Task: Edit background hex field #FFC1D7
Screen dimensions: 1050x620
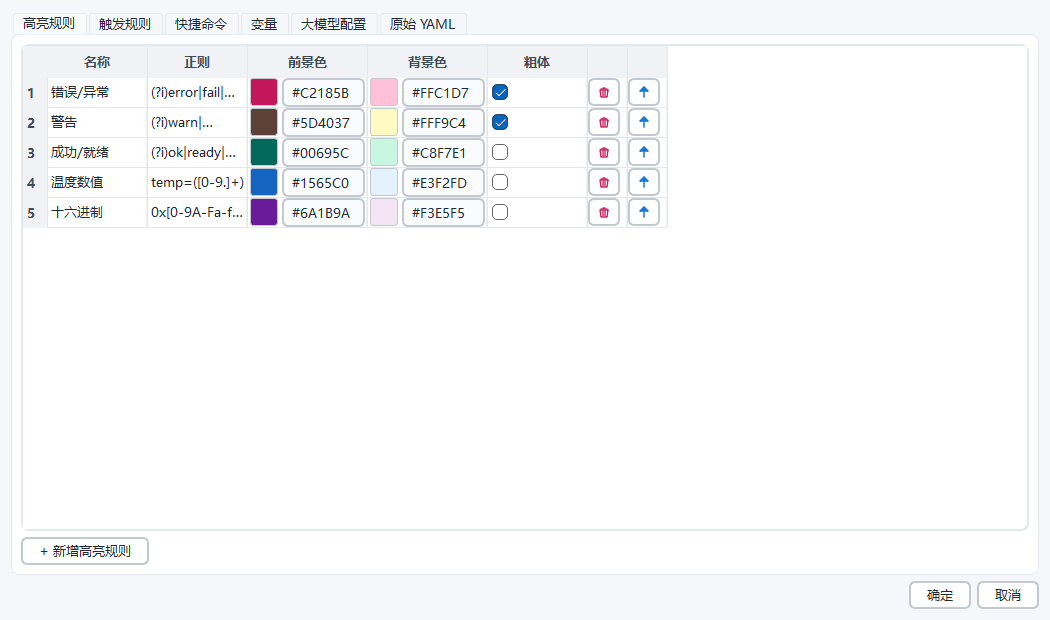Action: (443, 92)
